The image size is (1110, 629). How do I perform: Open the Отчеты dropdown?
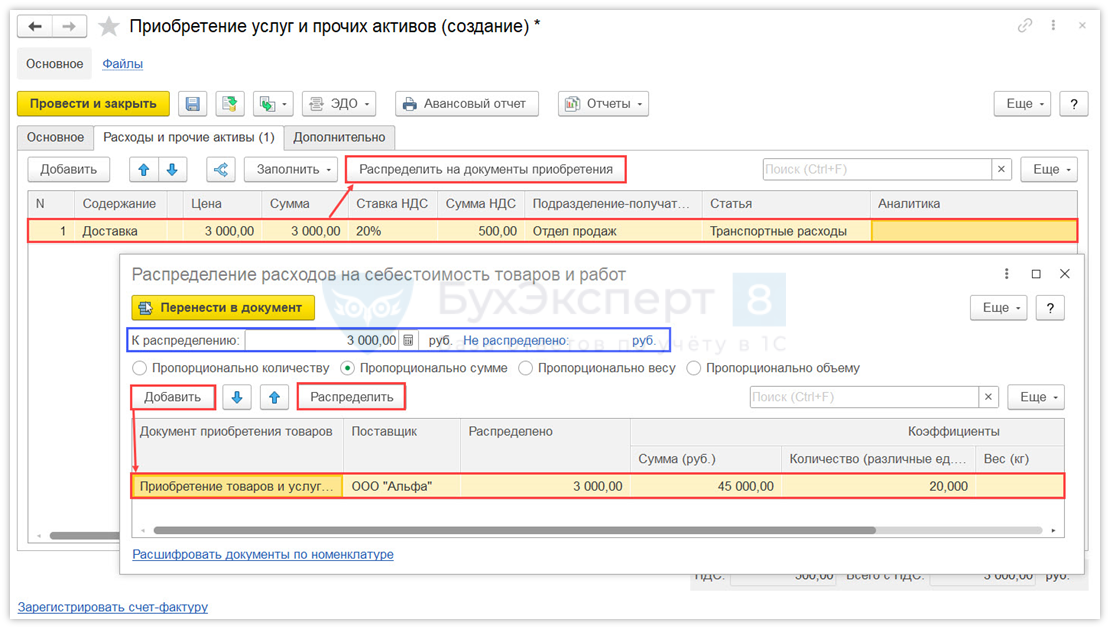click(603, 104)
